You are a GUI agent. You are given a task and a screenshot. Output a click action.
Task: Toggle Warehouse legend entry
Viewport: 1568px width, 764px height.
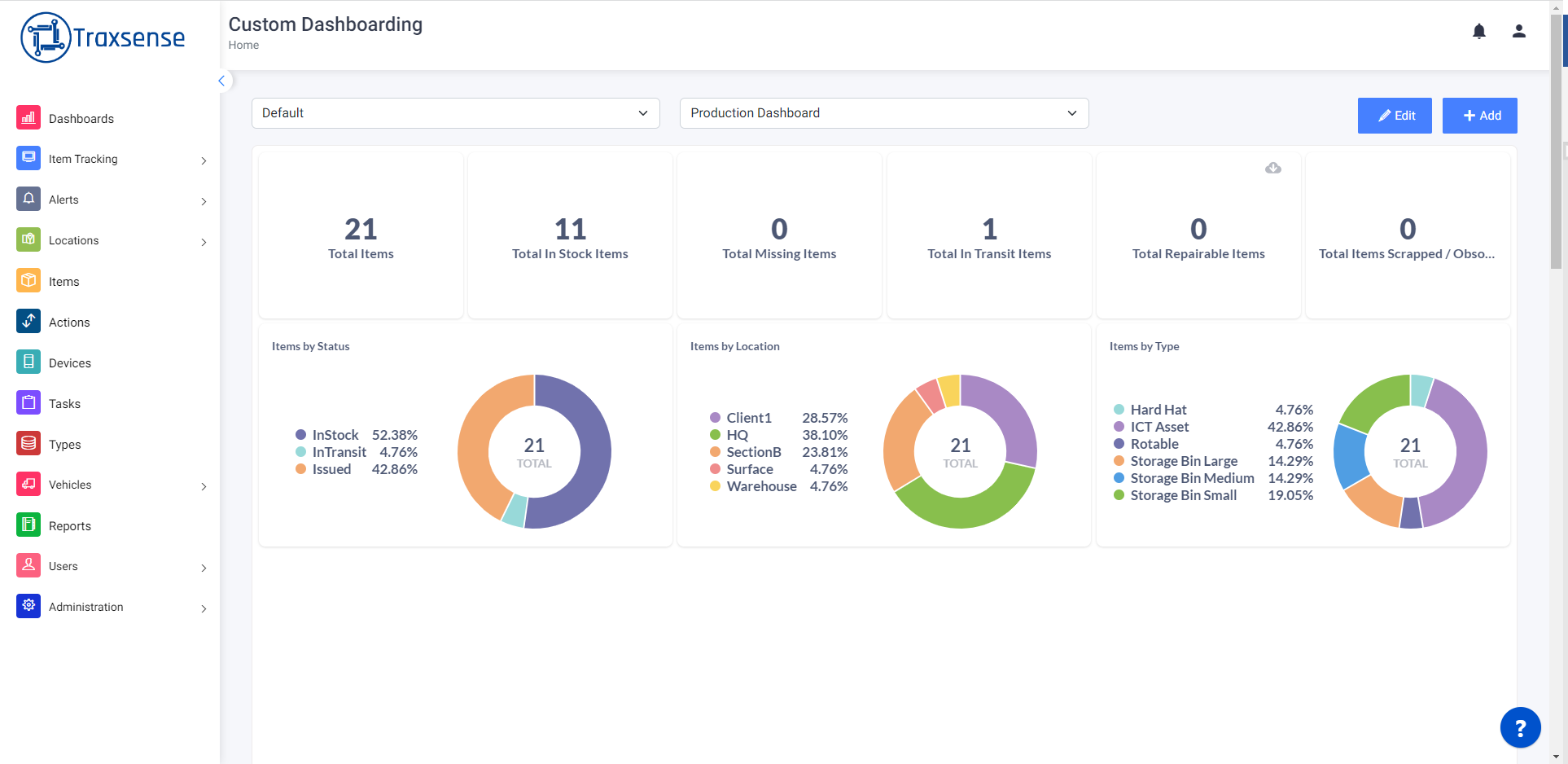(778, 486)
